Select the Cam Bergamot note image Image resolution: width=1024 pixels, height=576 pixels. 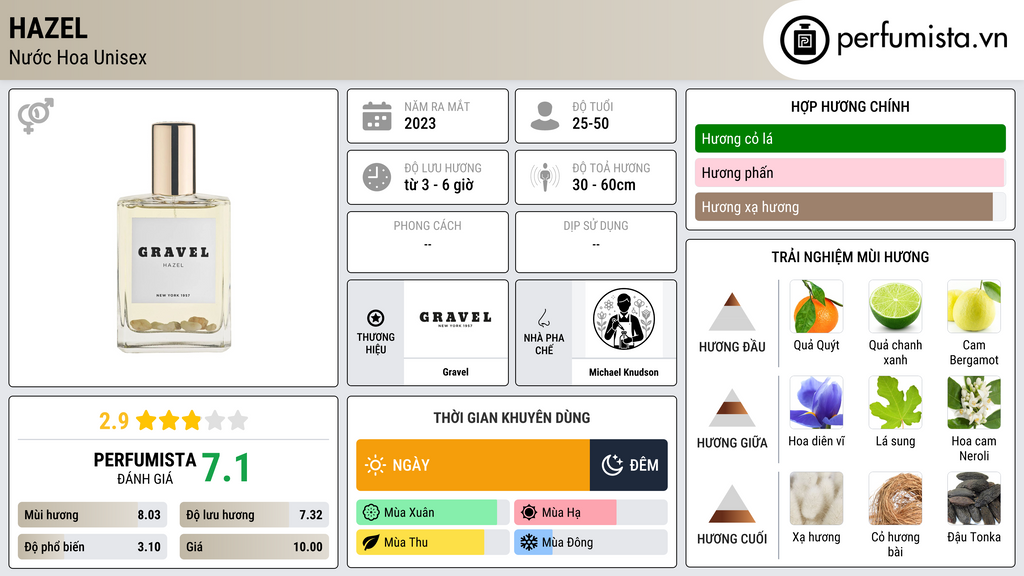coord(974,307)
